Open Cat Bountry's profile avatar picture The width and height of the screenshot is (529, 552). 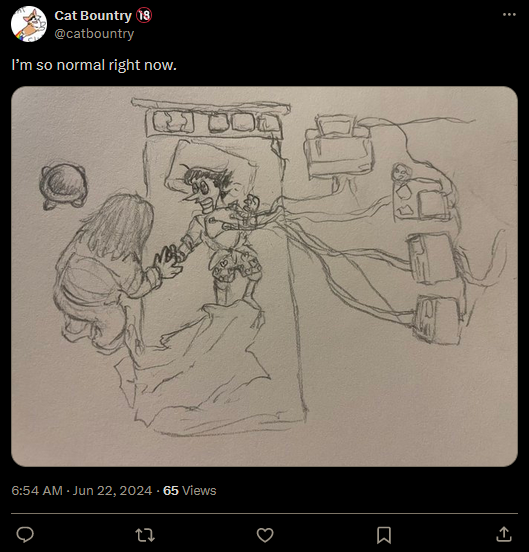pyautogui.click(x=29, y=24)
